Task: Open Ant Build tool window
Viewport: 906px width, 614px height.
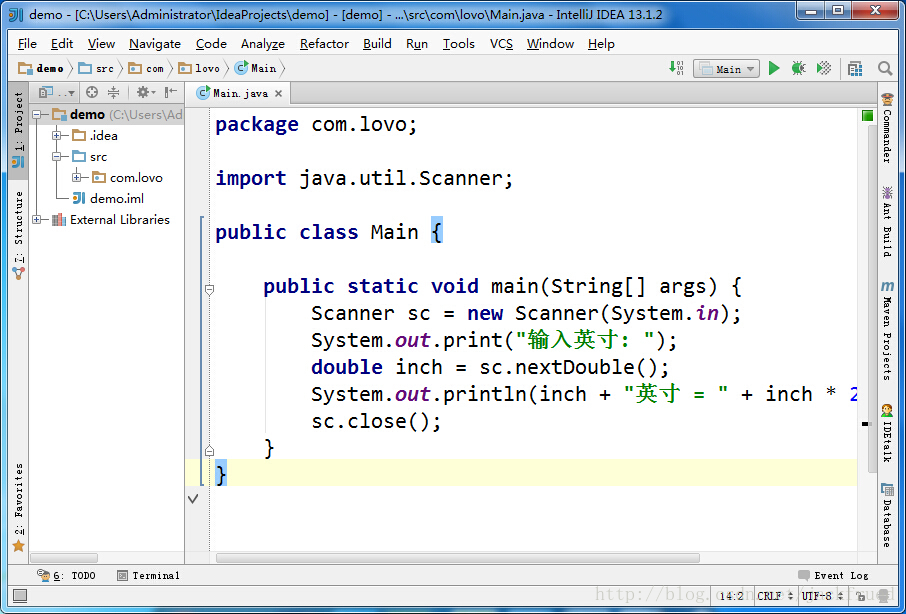Action: [x=887, y=221]
